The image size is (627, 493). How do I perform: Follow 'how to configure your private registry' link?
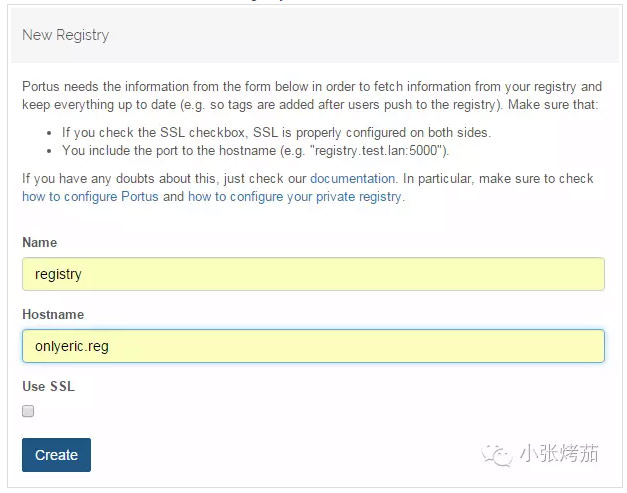295,197
